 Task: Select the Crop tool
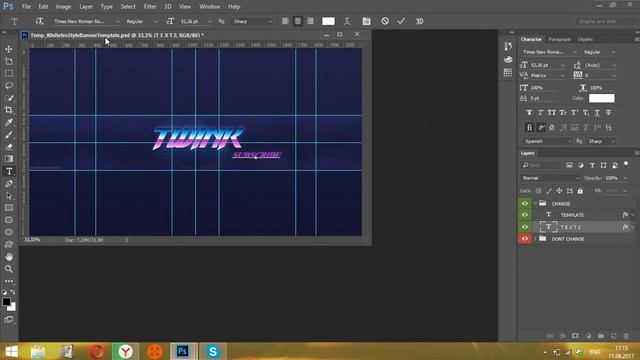pyautogui.click(x=9, y=110)
